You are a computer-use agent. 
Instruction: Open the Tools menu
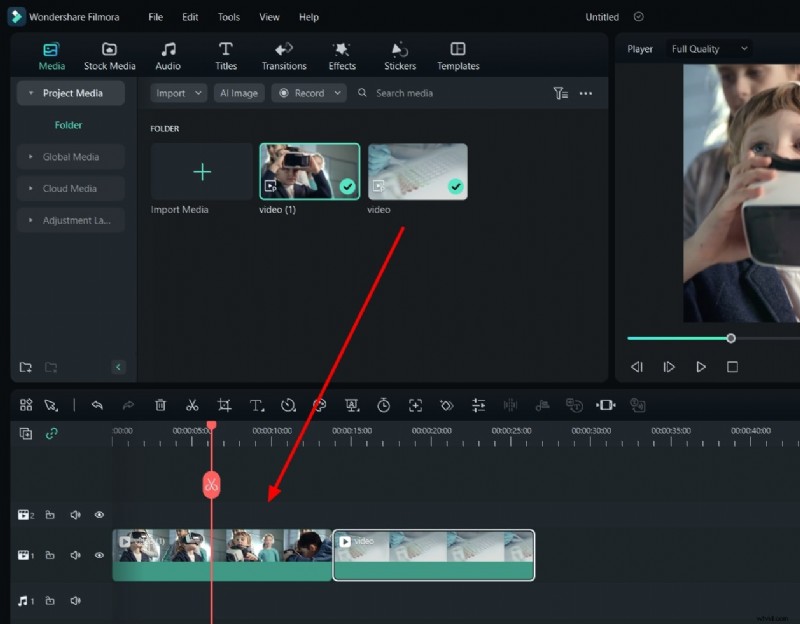[228, 16]
